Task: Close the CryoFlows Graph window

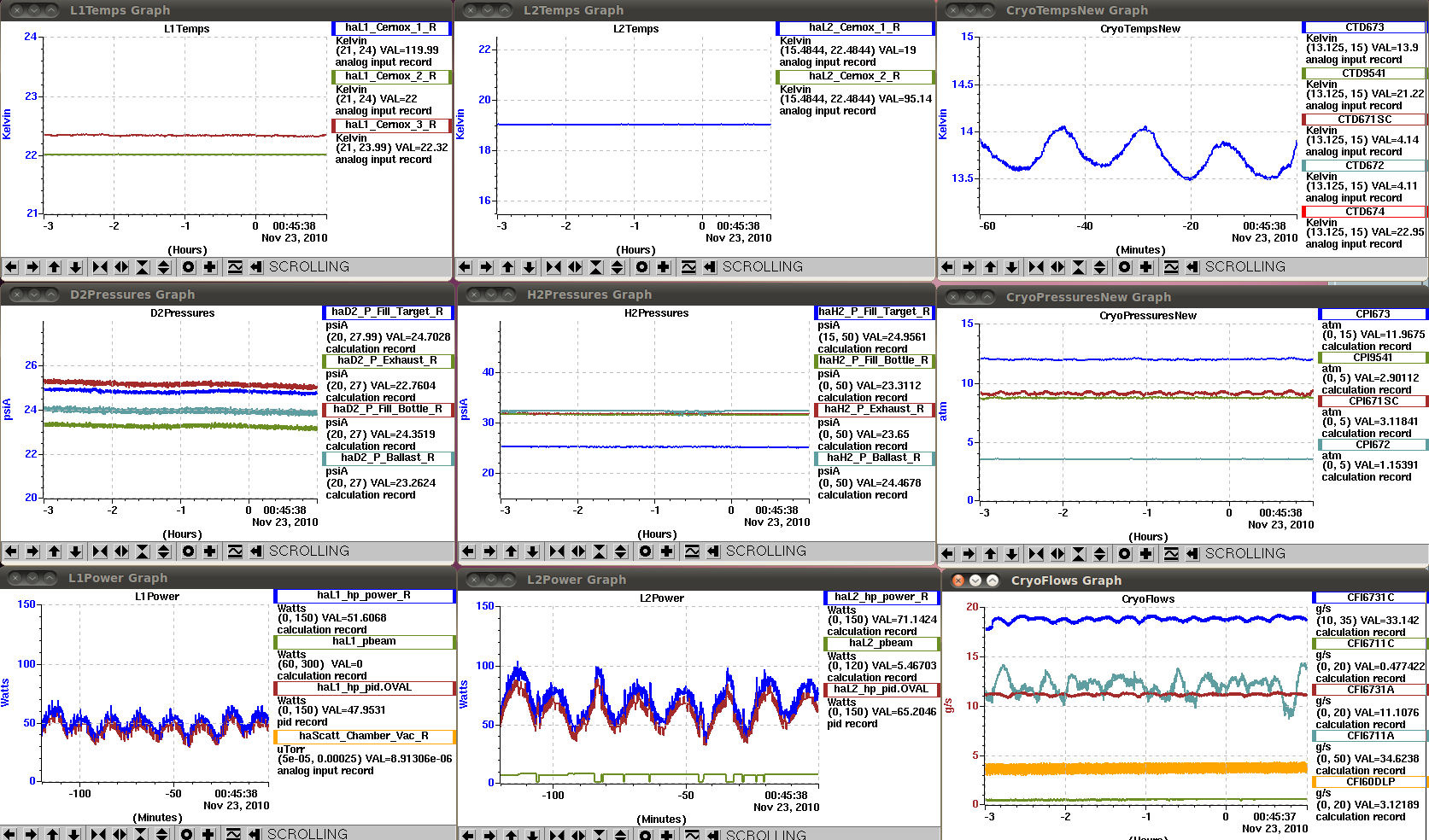Action: tap(958, 581)
